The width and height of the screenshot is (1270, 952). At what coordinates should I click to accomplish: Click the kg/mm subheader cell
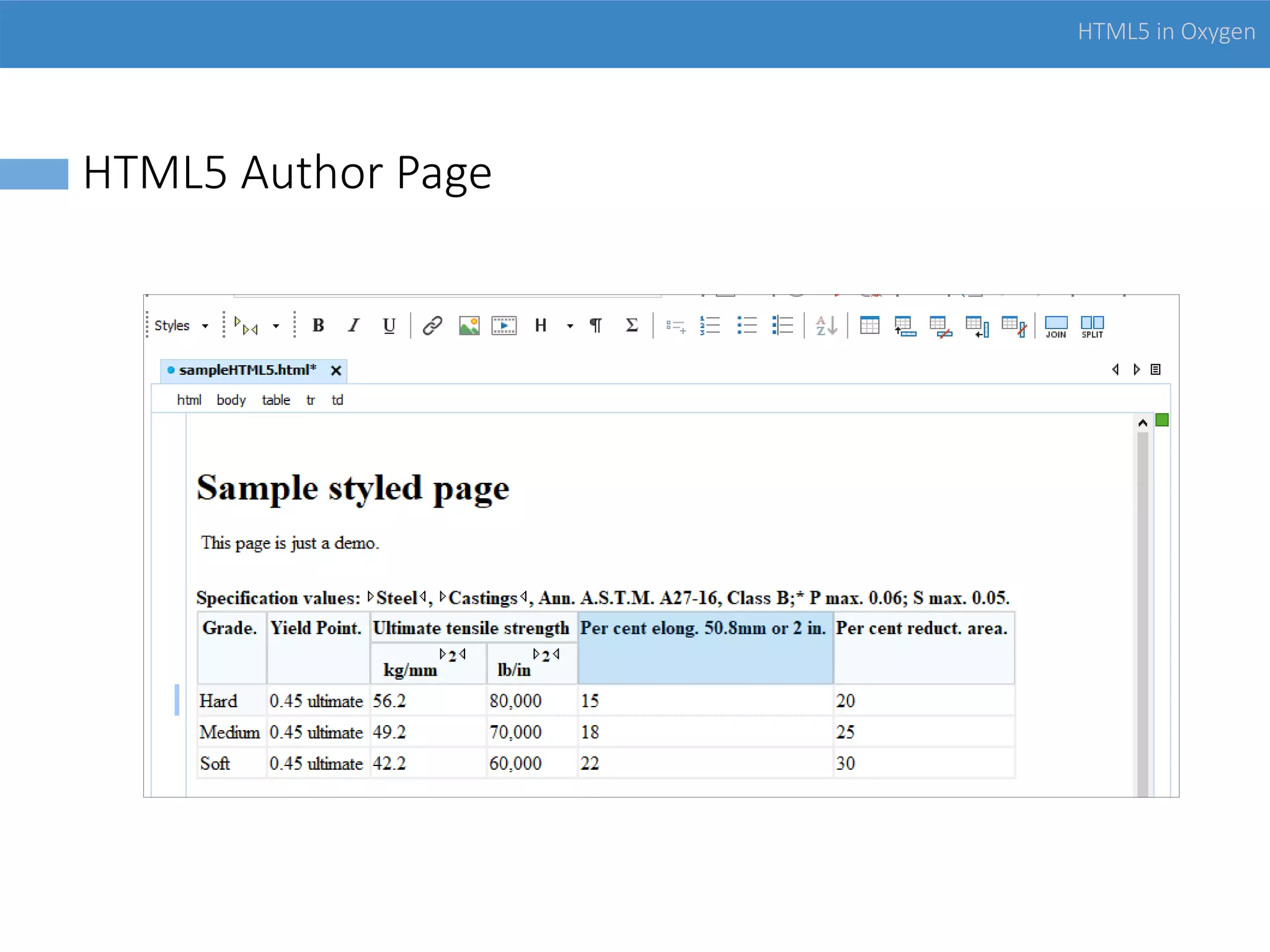point(428,663)
